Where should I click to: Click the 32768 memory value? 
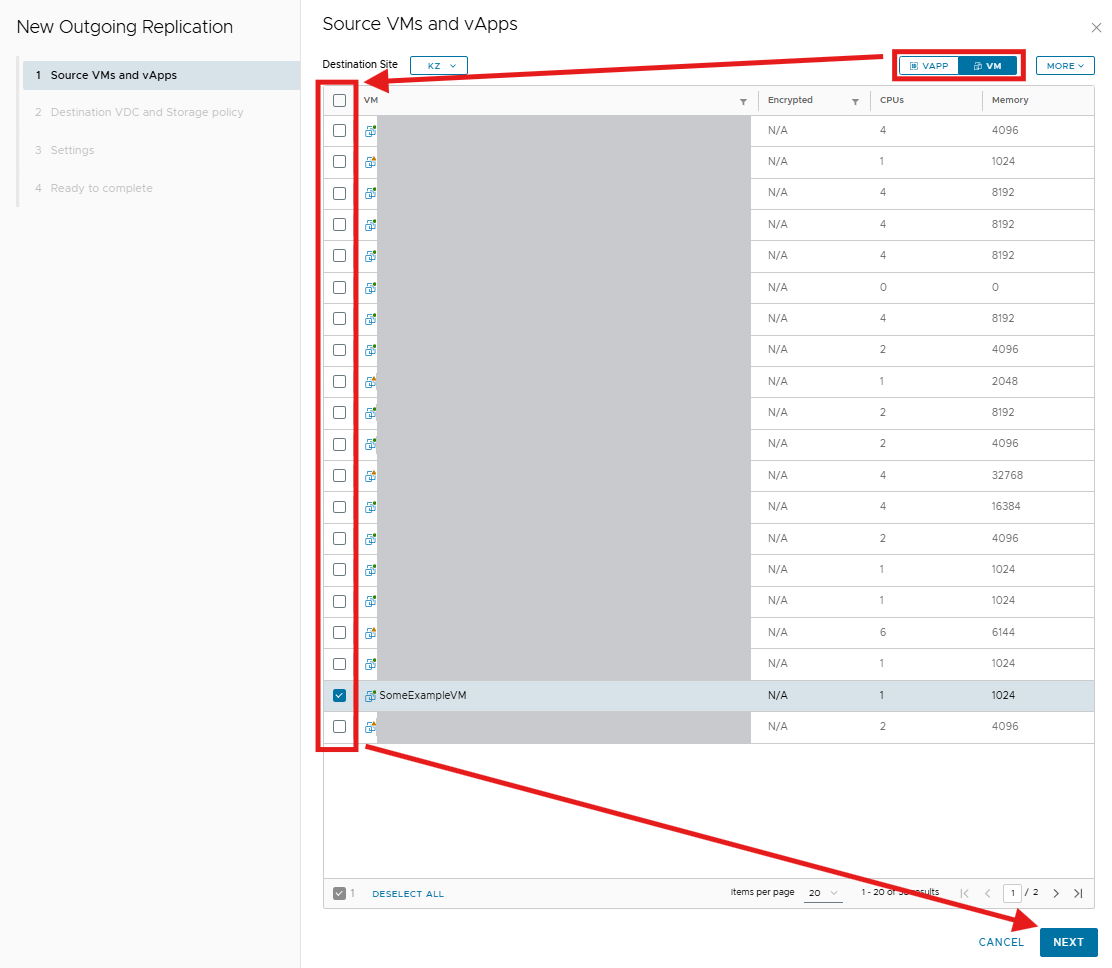click(1007, 475)
